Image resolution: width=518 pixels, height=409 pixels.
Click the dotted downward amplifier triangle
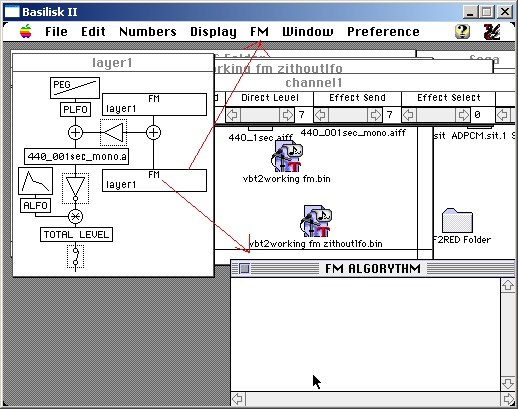point(75,188)
